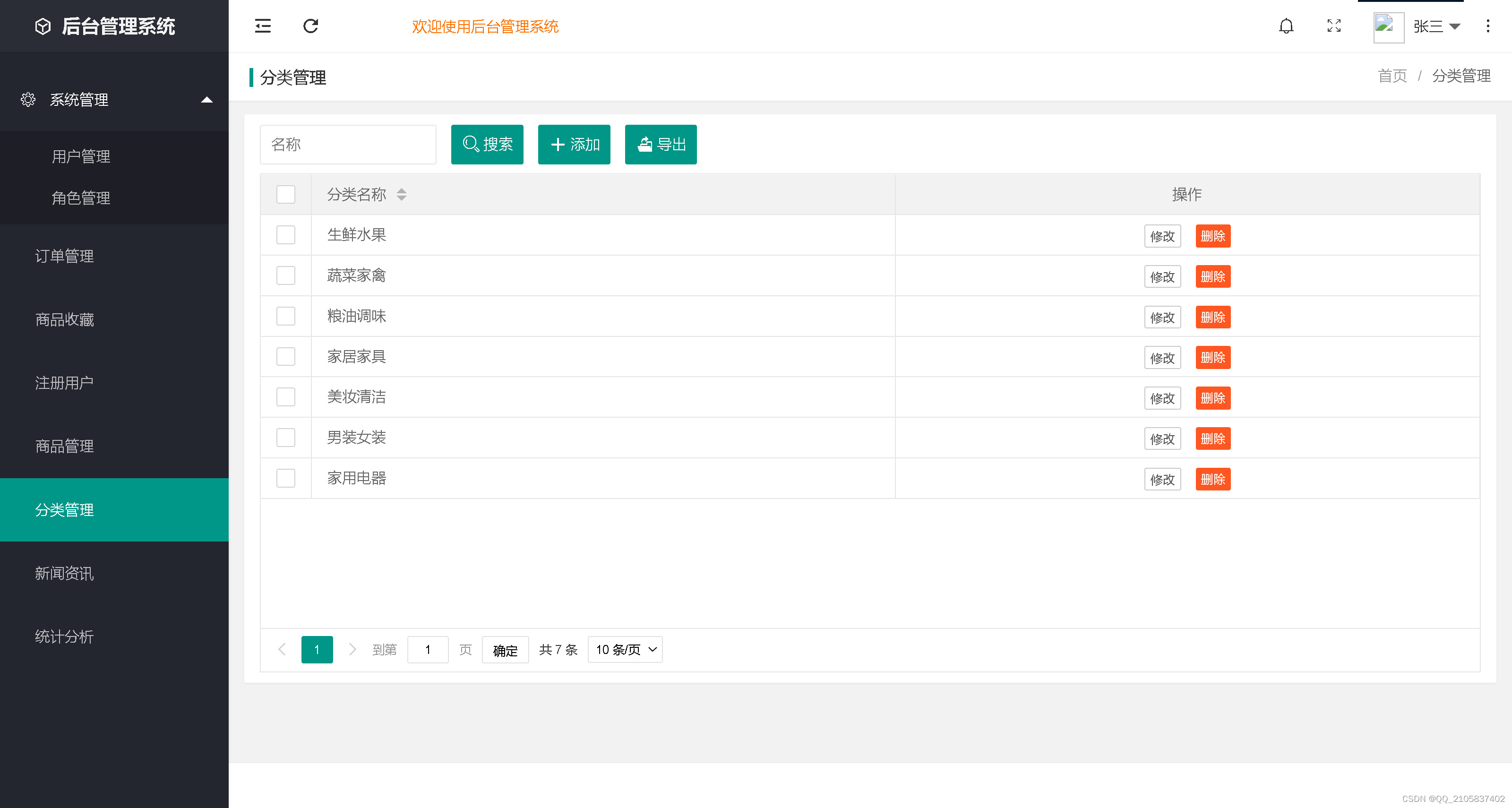Click the 操作 column header
The image size is (1512, 808).
[x=1187, y=194]
